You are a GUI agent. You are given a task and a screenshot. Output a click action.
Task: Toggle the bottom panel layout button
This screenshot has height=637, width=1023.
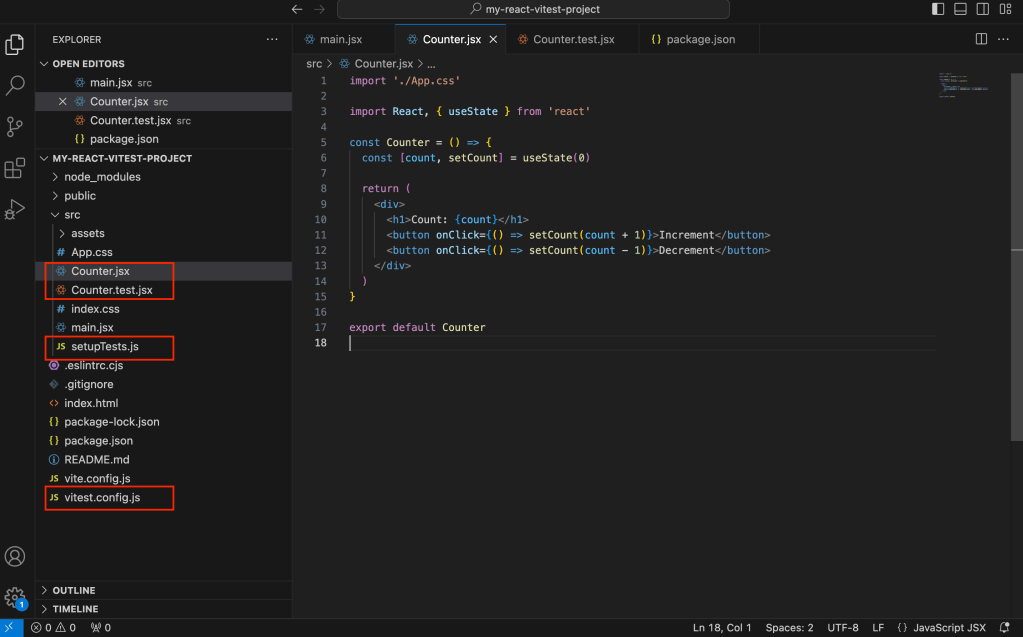(960, 9)
